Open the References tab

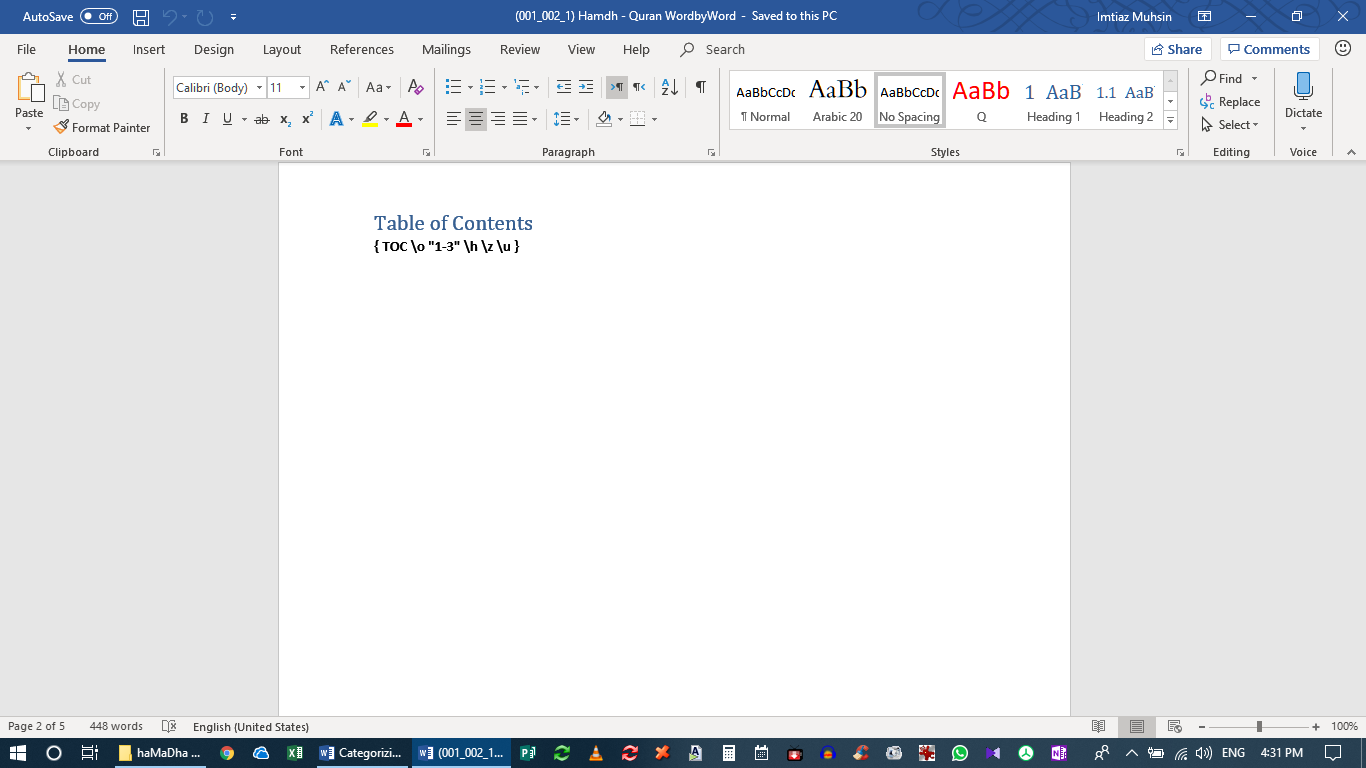[362, 49]
